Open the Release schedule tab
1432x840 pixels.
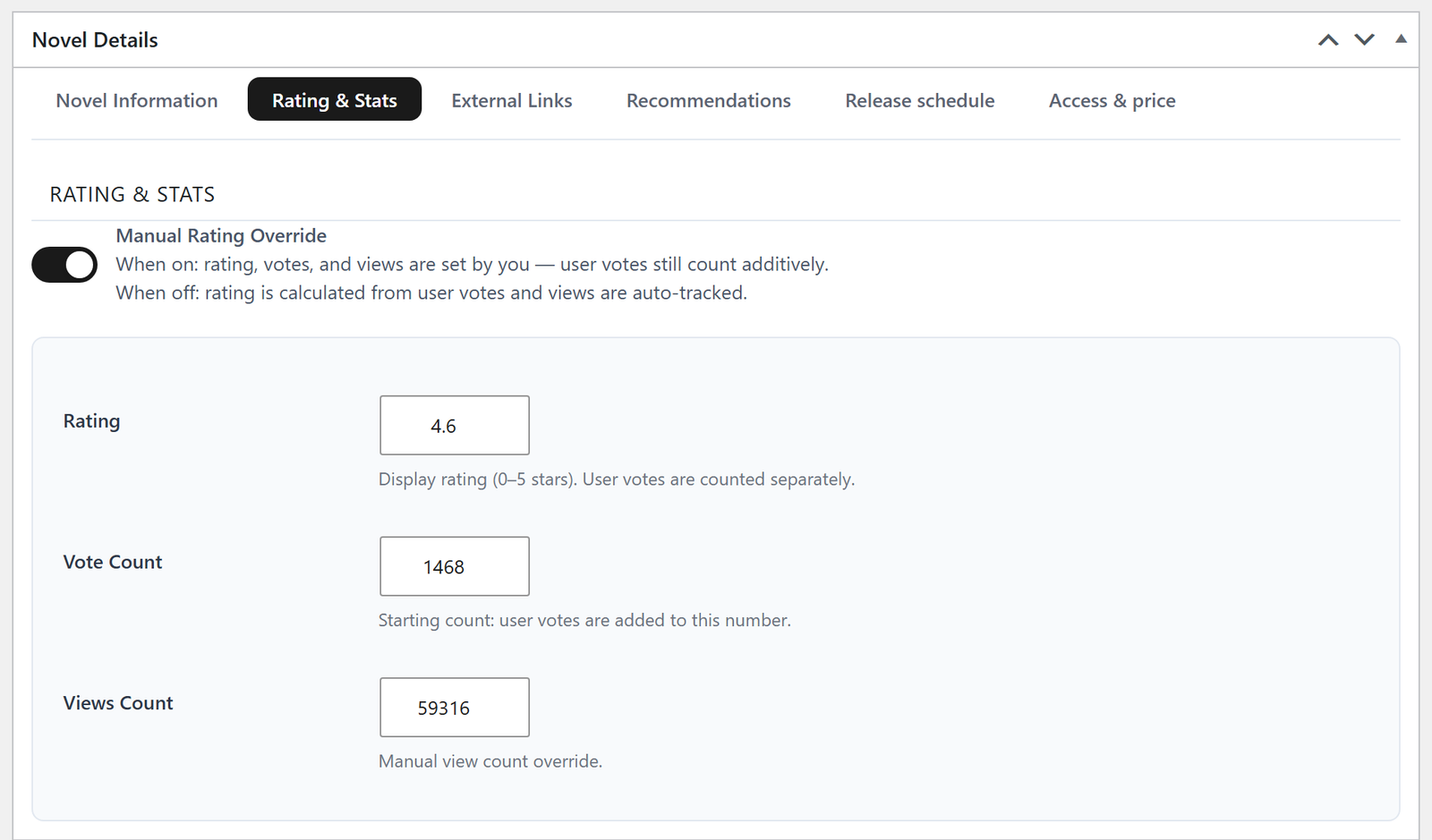point(920,100)
